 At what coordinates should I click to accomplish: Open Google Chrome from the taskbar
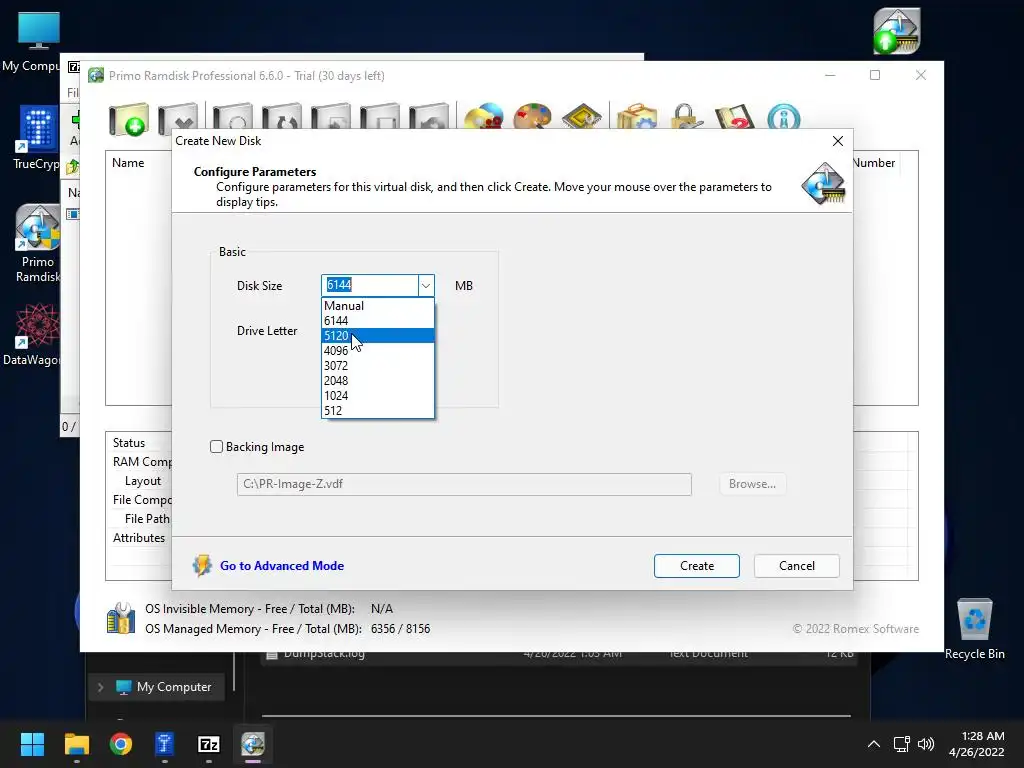pyautogui.click(x=121, y=744)
